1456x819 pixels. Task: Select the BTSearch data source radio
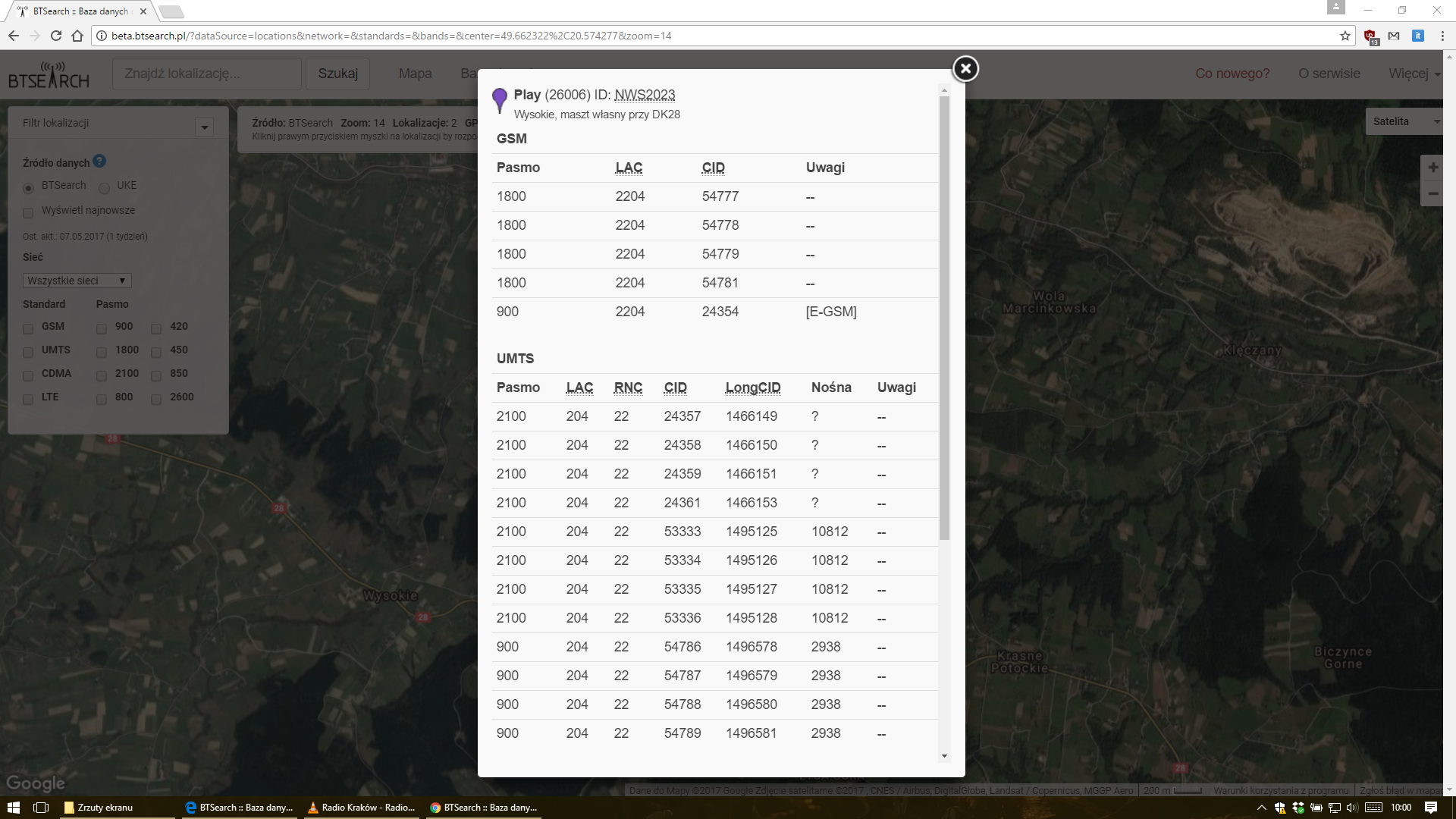[x=29, y=188]
